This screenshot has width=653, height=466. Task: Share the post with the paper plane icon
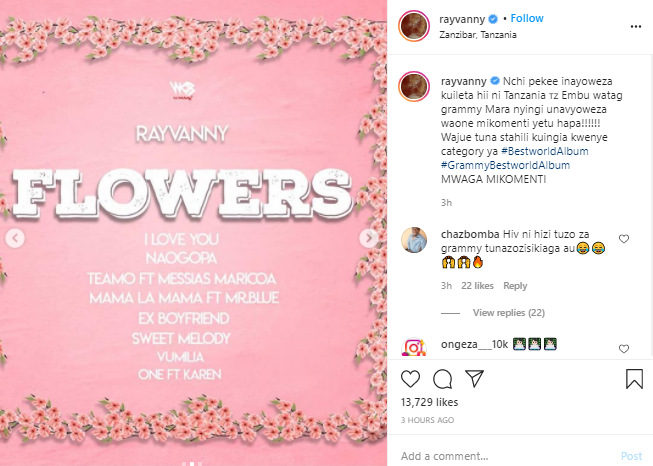click(x=476, y=379)
